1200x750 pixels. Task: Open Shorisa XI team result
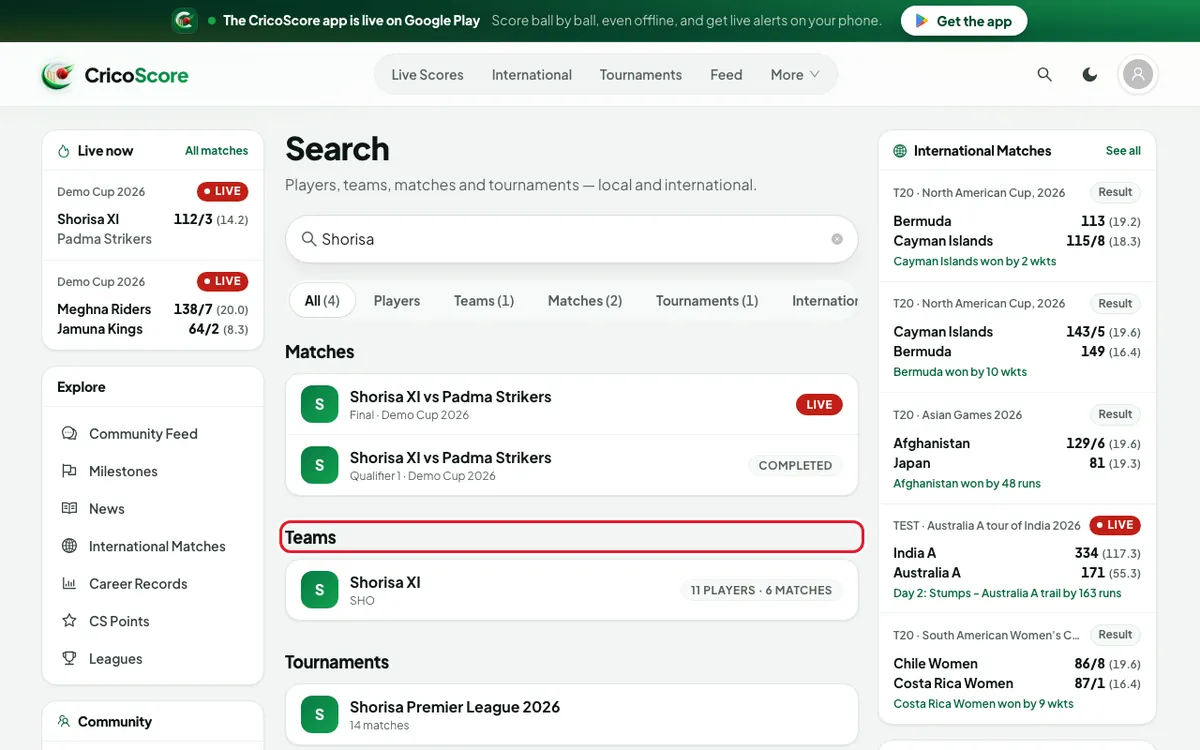[x=572, y=590]
